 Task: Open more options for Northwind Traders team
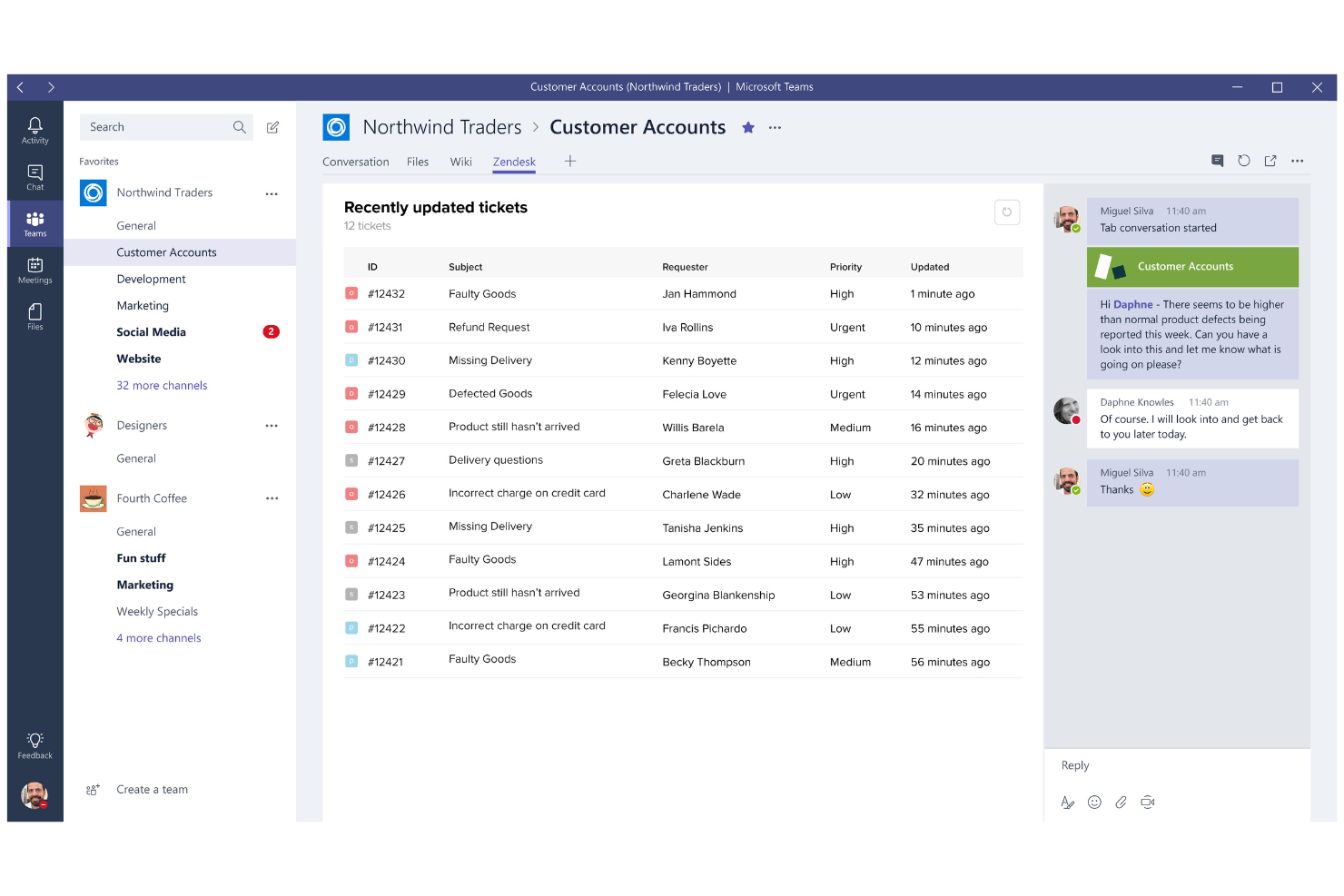tap(271, 193)
